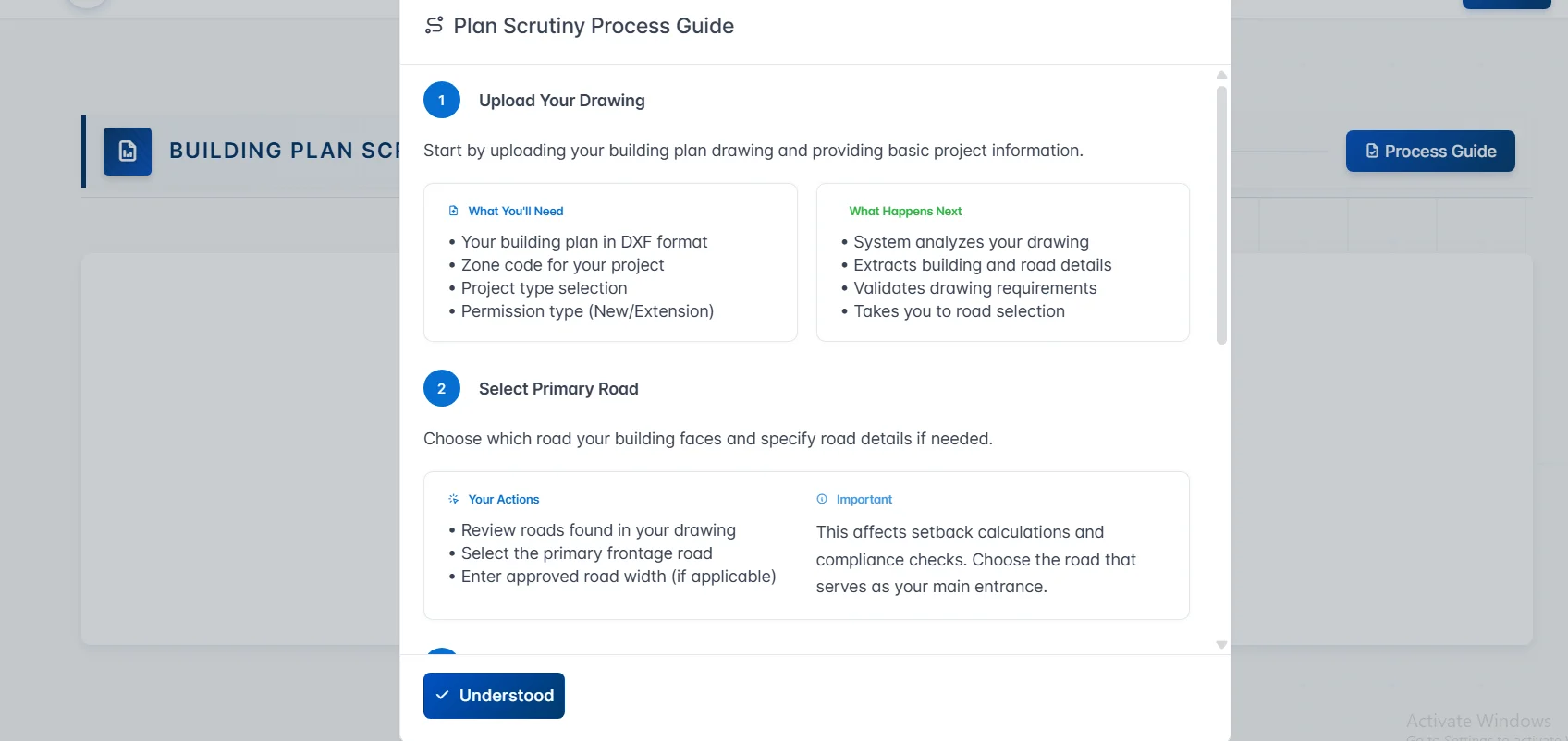Click the checkmark icon on the Understood button

(443, 695)
